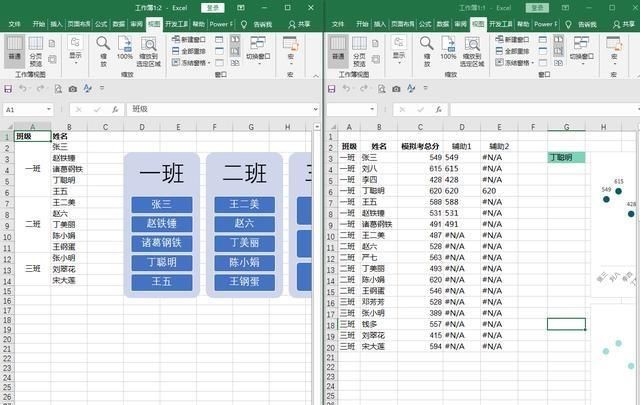Select Normal view (普通) in right window
The width and height of the screenshot is (640, 405).
pyautogui.click(x=338, y=51)
